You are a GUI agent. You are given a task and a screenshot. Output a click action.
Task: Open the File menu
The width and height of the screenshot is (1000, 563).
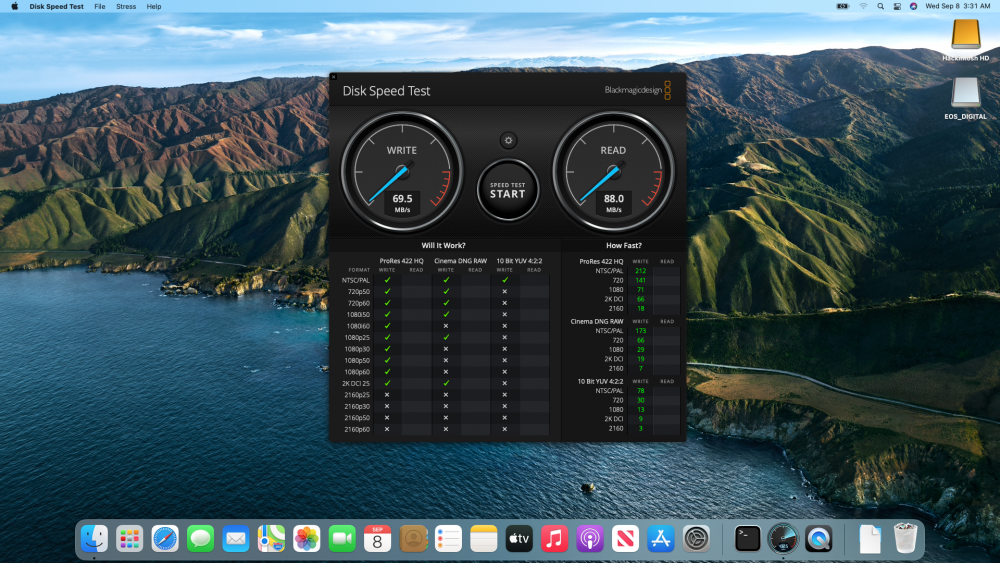99,6
